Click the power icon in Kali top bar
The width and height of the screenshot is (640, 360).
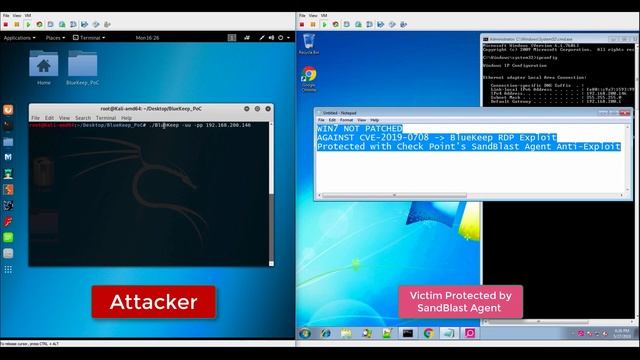(281, 38)
